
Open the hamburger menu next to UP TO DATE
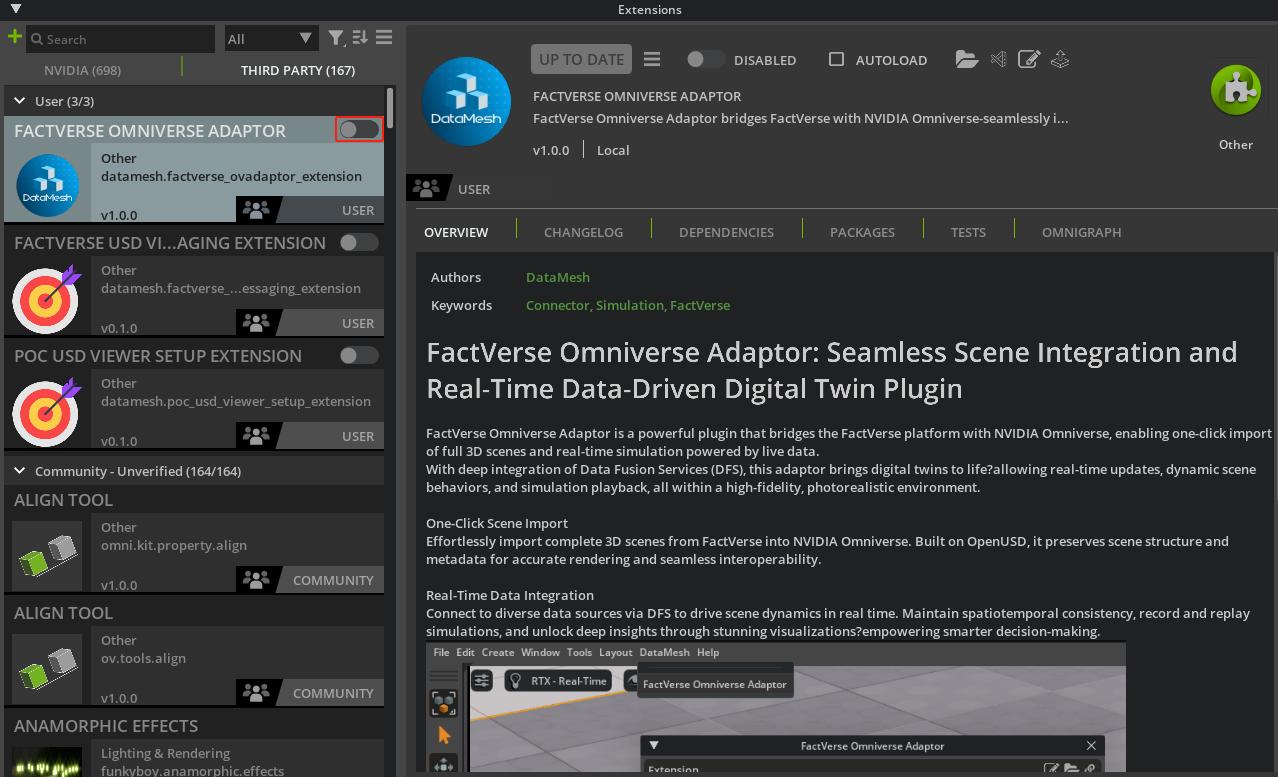652,59
